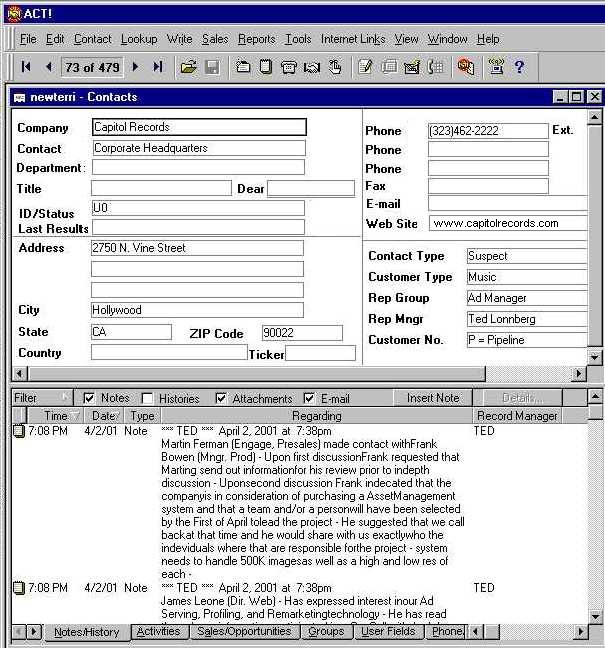Click the contact pane horizontal scrollbar right arrow
Viewport: 605px width, 648px height.
tap(579, 374)
